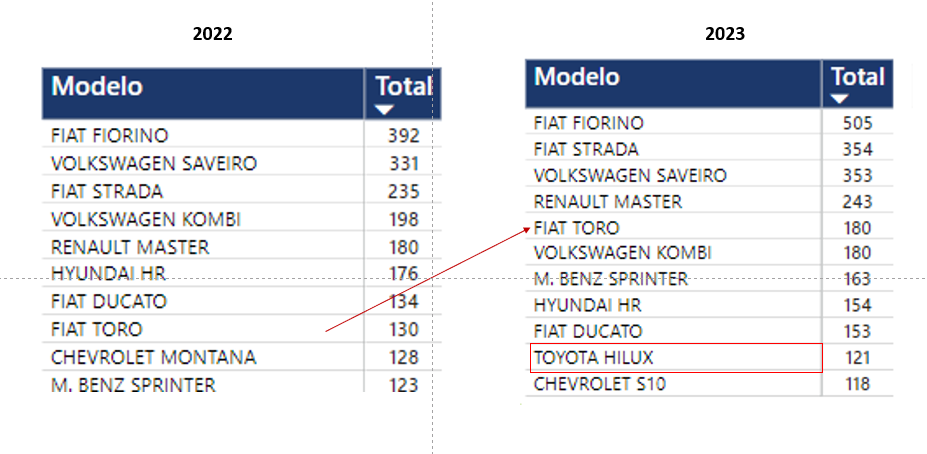Click the sort arrow under 2022 Total

[384, 110]
